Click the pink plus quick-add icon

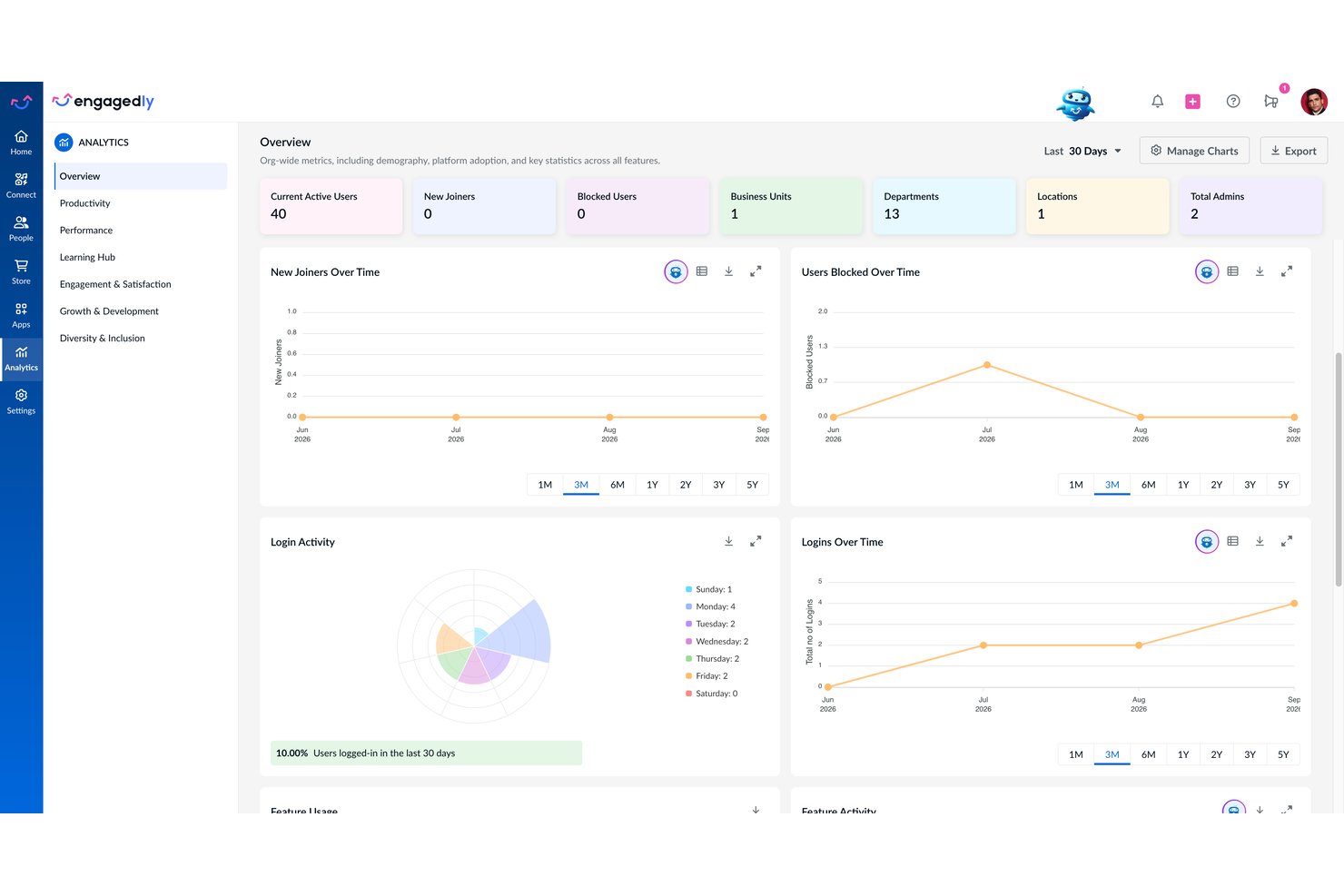1192,102
